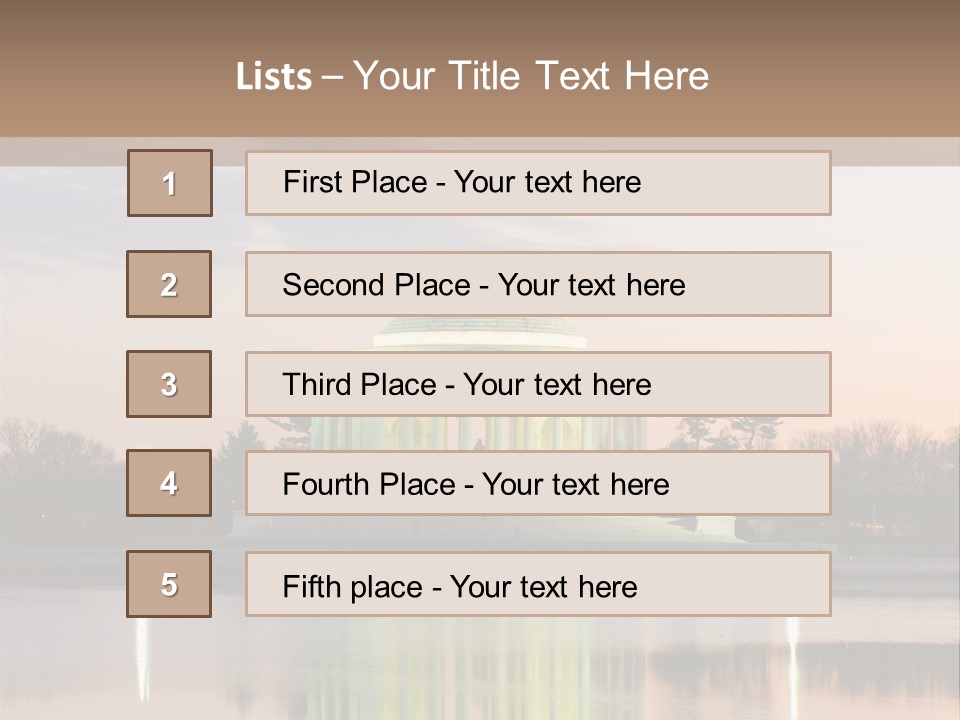The width and height of the screenshot is (960, 720).
Task: Click the Second Place text box
Action: point(538,284)
